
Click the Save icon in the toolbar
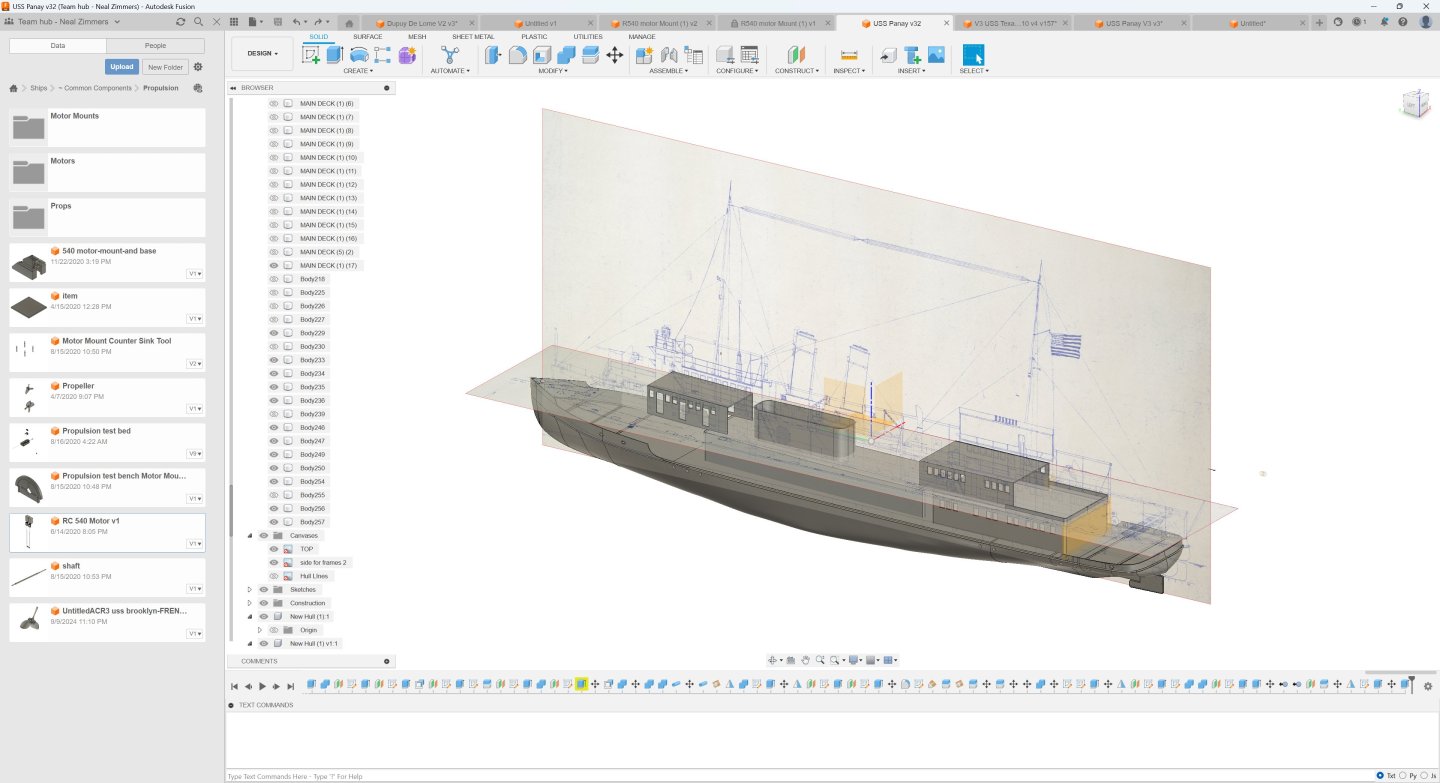(279, 21)
